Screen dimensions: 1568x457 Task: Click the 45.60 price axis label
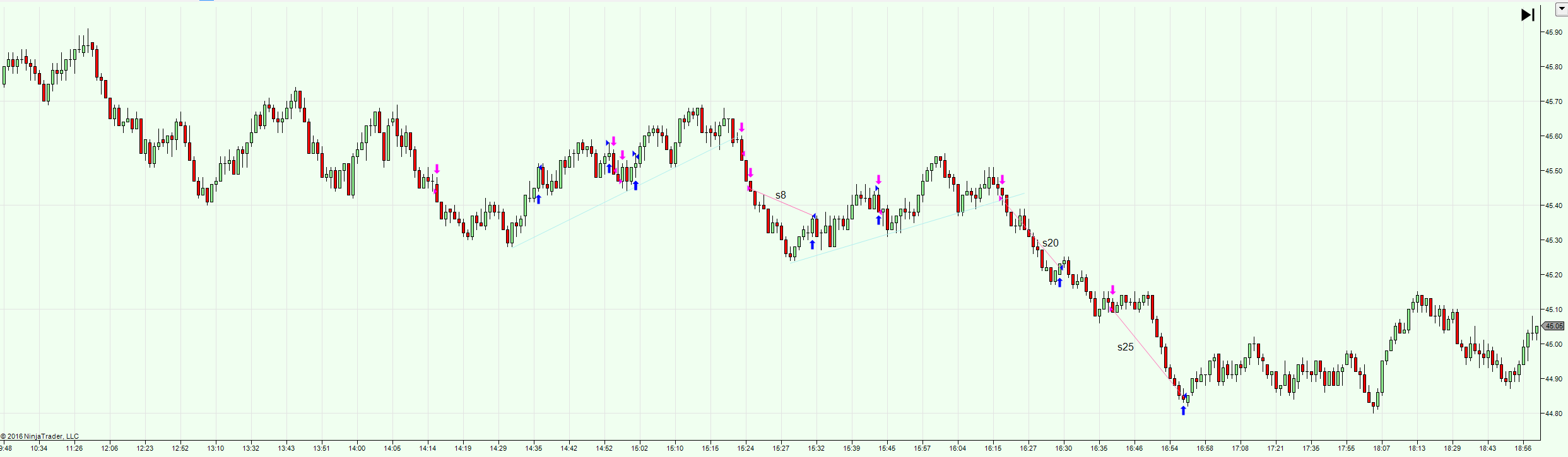pyautogui.click(x=1554, y=136)
